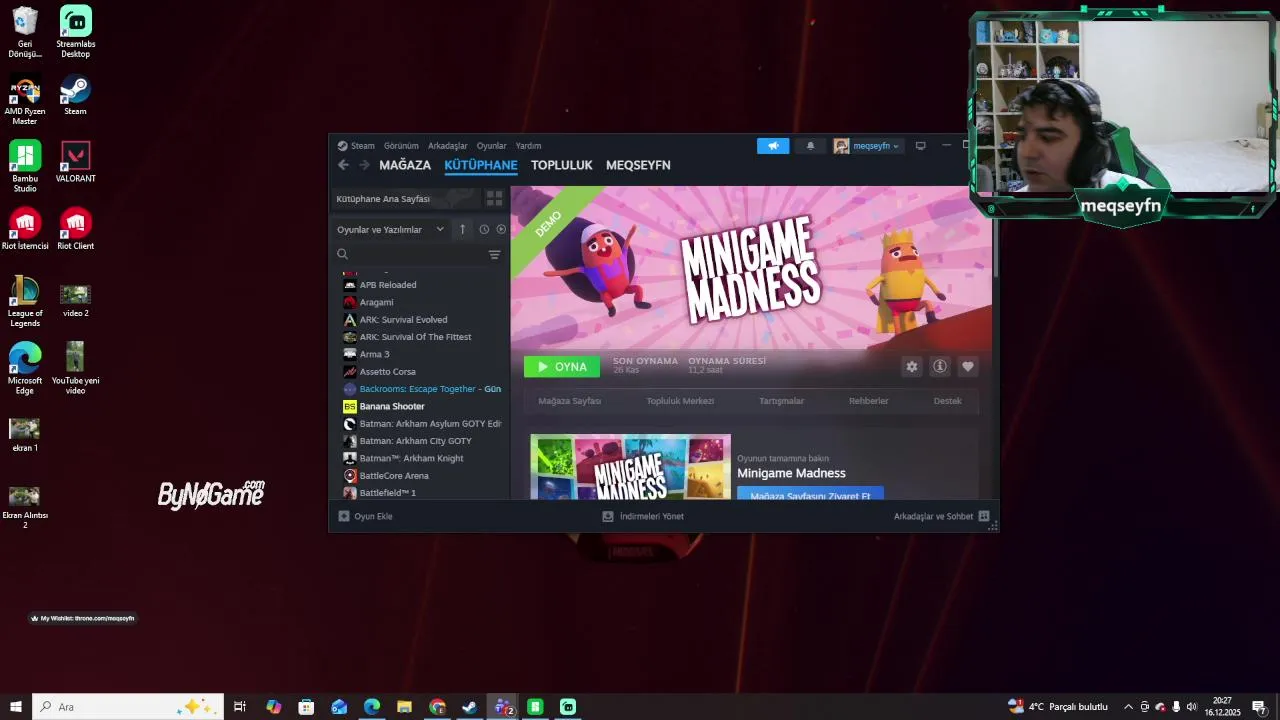
Task: Open the game info icon
Action: pos(940,367)
